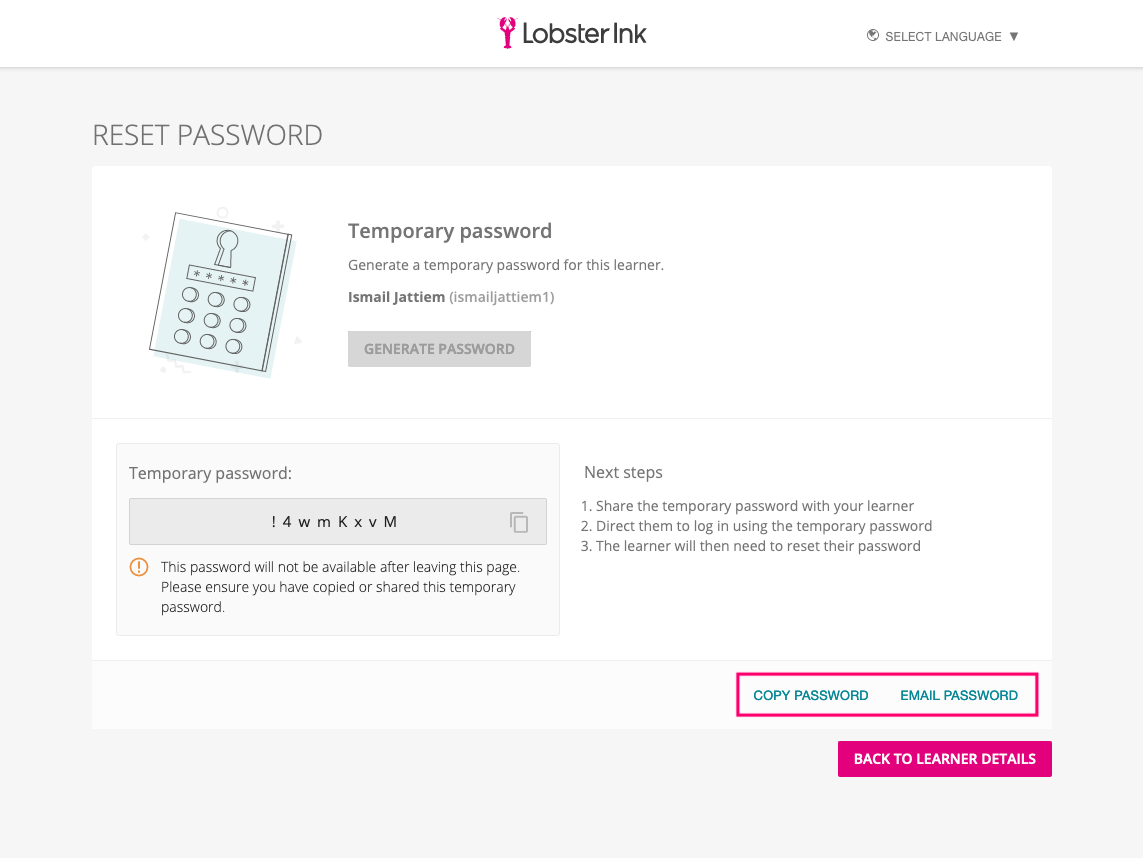Click the orange warning exclamation icon
The image size is (1143, 858).
(x=139, y=567)
